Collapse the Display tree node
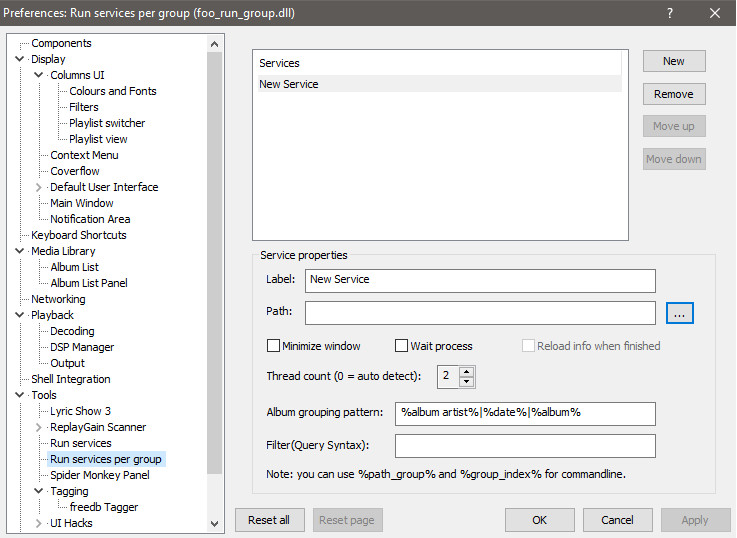This screenshot has height=538, width=737. tap(20, 59)
